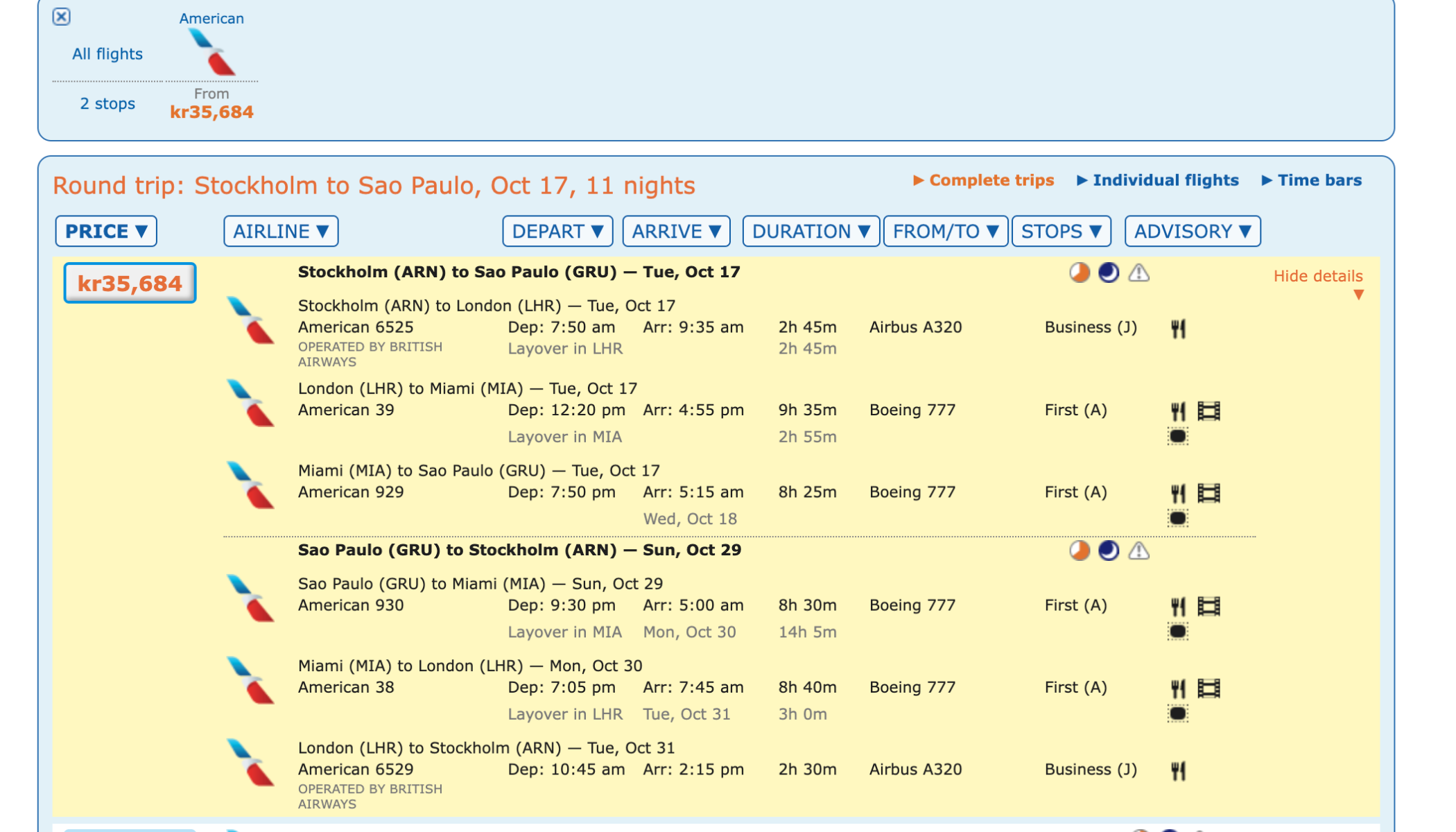Close the airline filter panel with the X icon
1456x832 pixels.
point(62,17)
